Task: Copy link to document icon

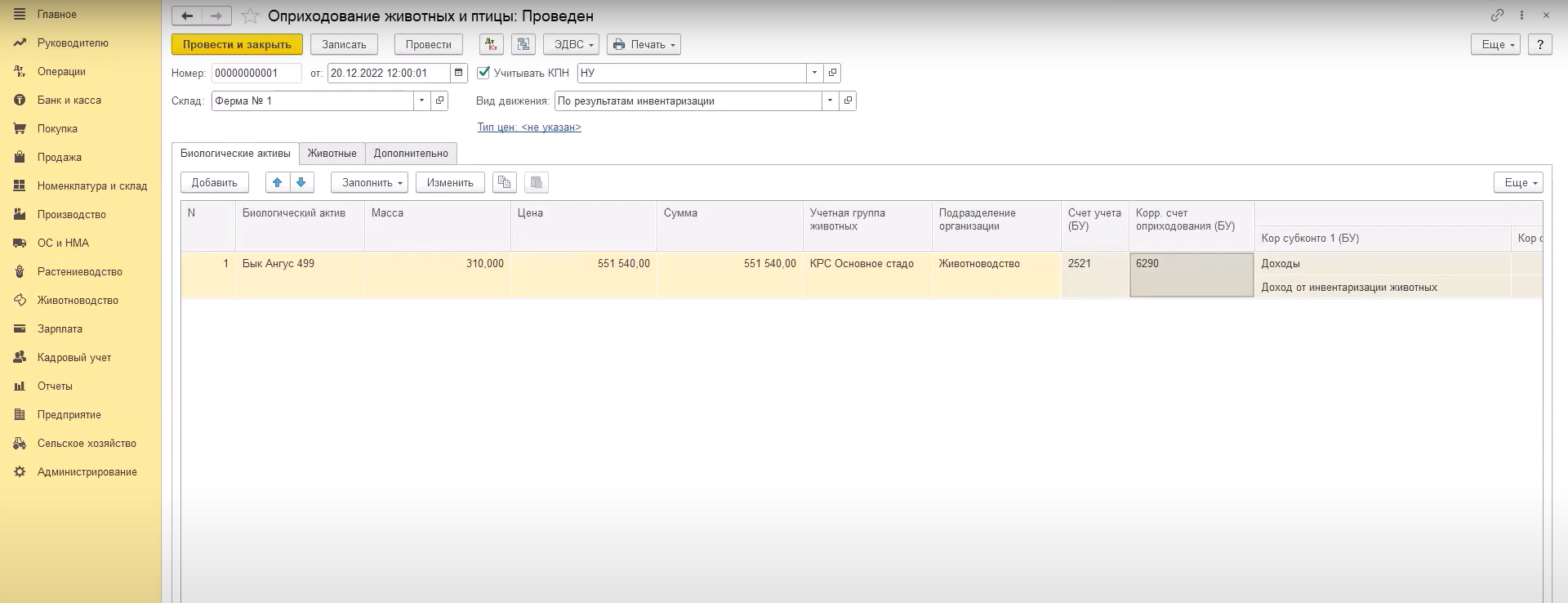Action: coord(1497,16)
